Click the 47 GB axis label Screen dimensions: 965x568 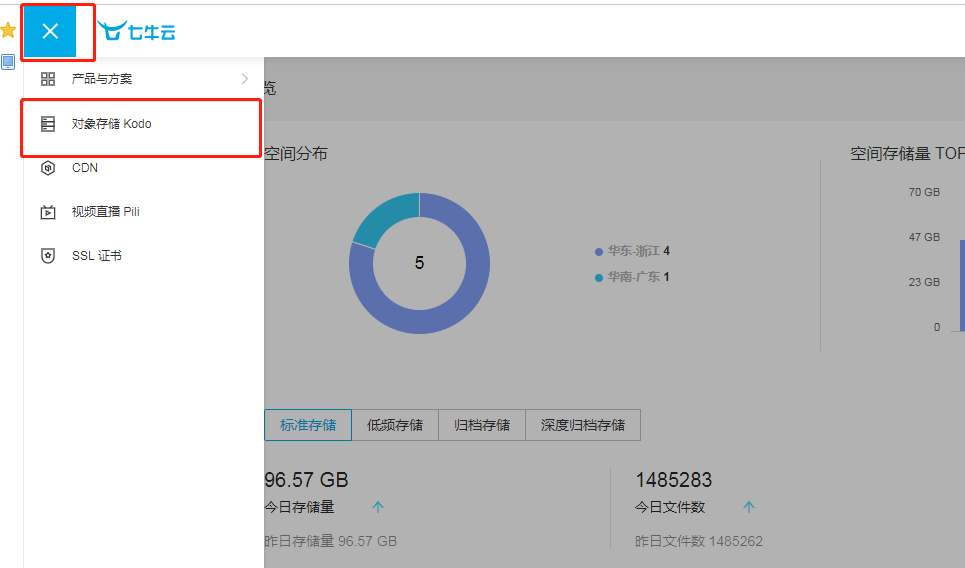[x=924, y=237]
